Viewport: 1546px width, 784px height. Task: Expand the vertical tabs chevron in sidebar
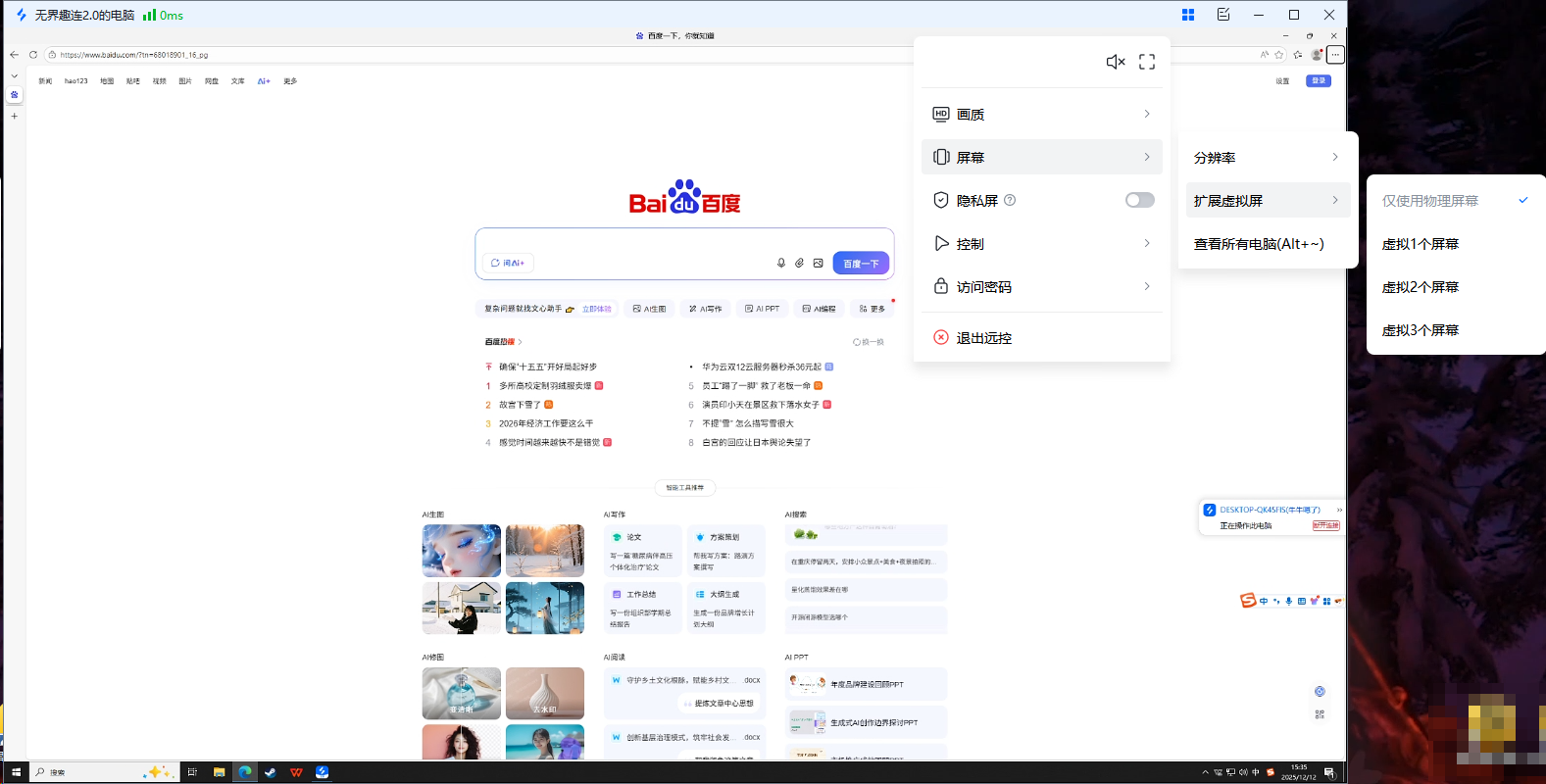click(x=14, y=75)
